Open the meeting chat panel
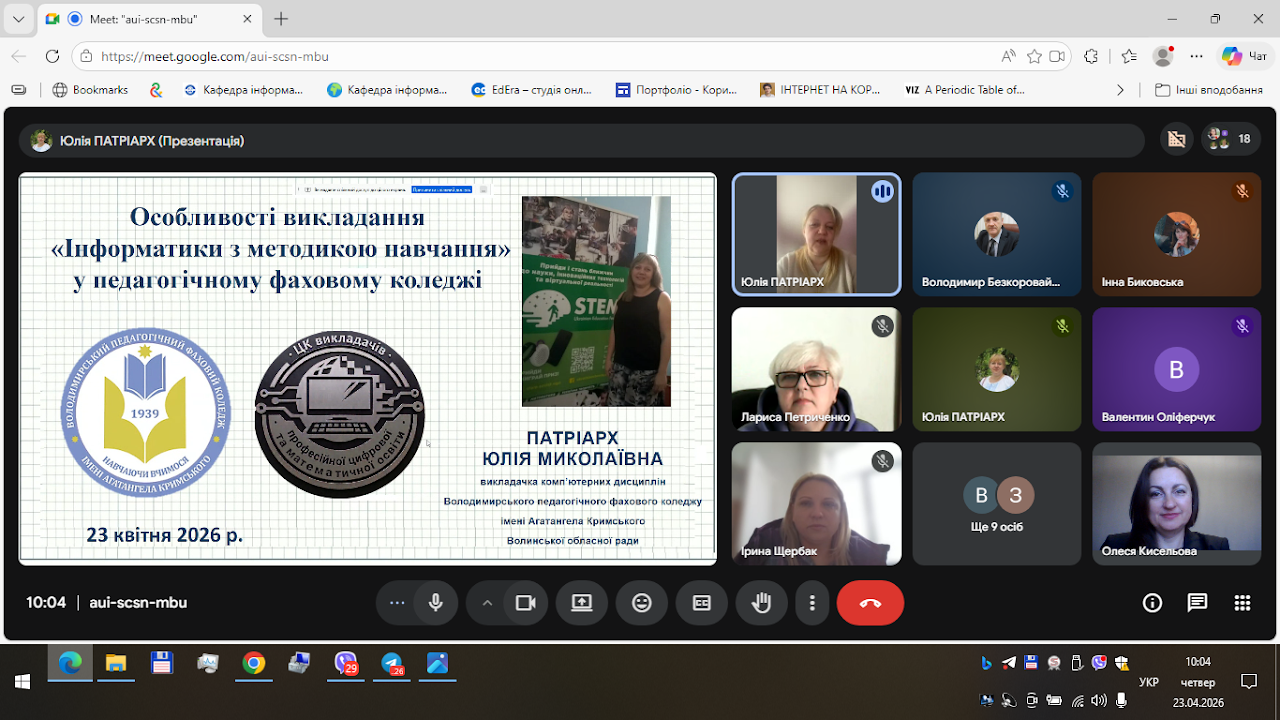The height and width of the screenshot is (720, 1280). (1197, 603)
